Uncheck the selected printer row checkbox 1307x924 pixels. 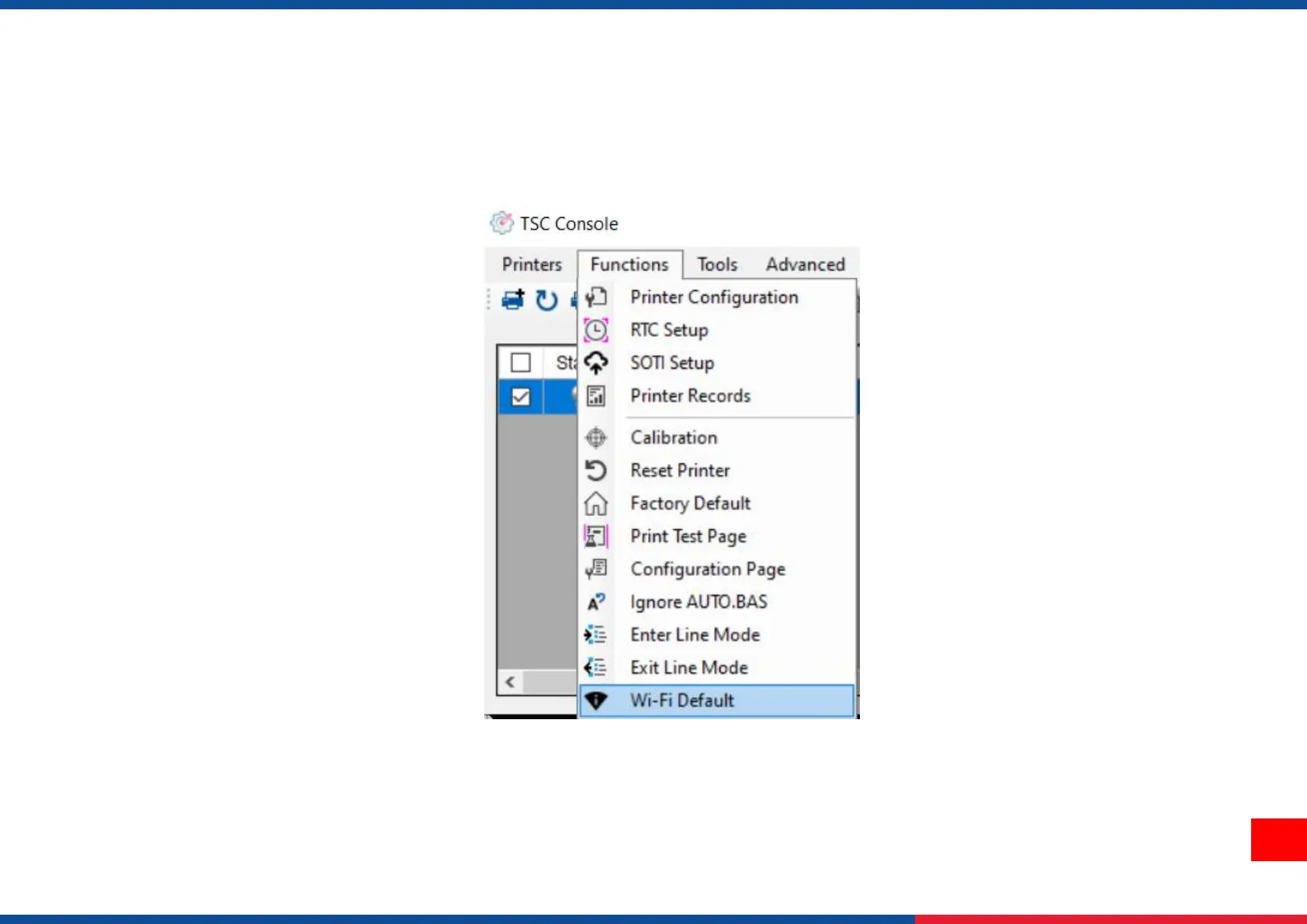point(521,397)
